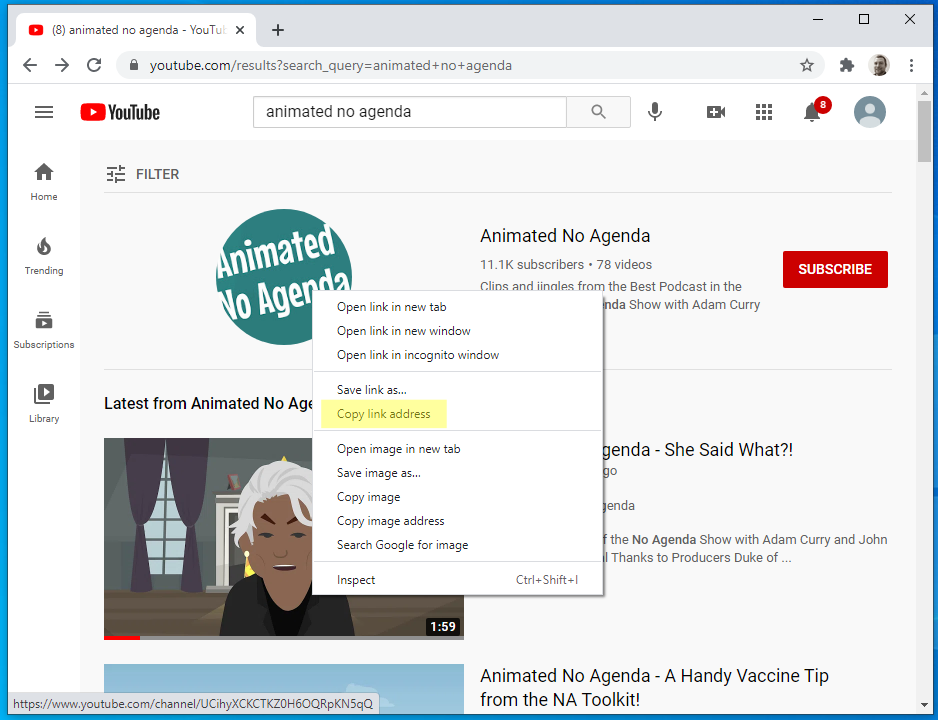Open the YouTube guide hamburger menu
The image size is (938, 720).
(44, 112)
